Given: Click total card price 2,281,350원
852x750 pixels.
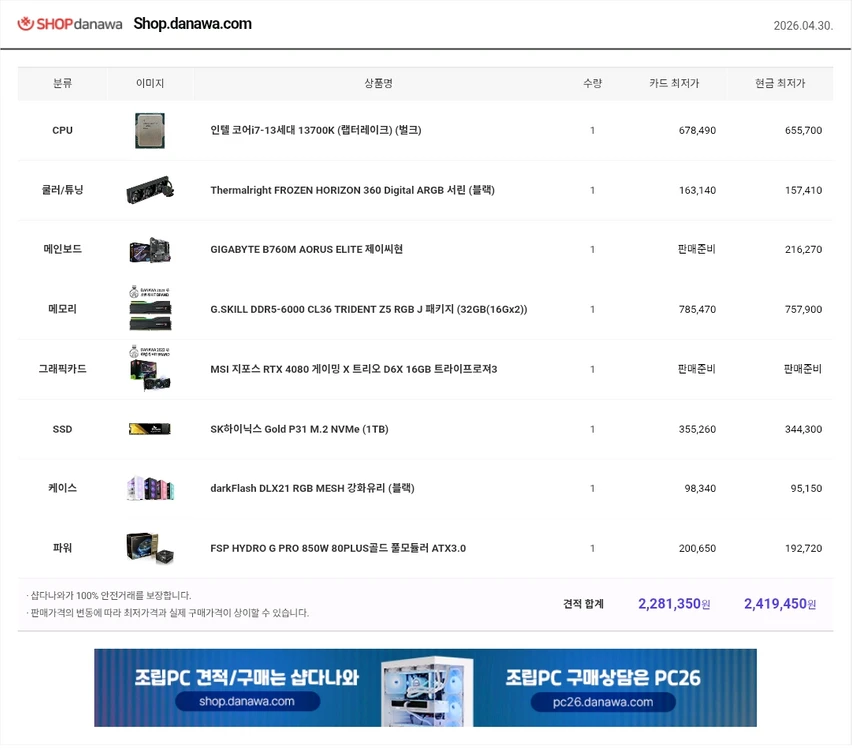Looking at the screenshot, I should coord(674,604).
